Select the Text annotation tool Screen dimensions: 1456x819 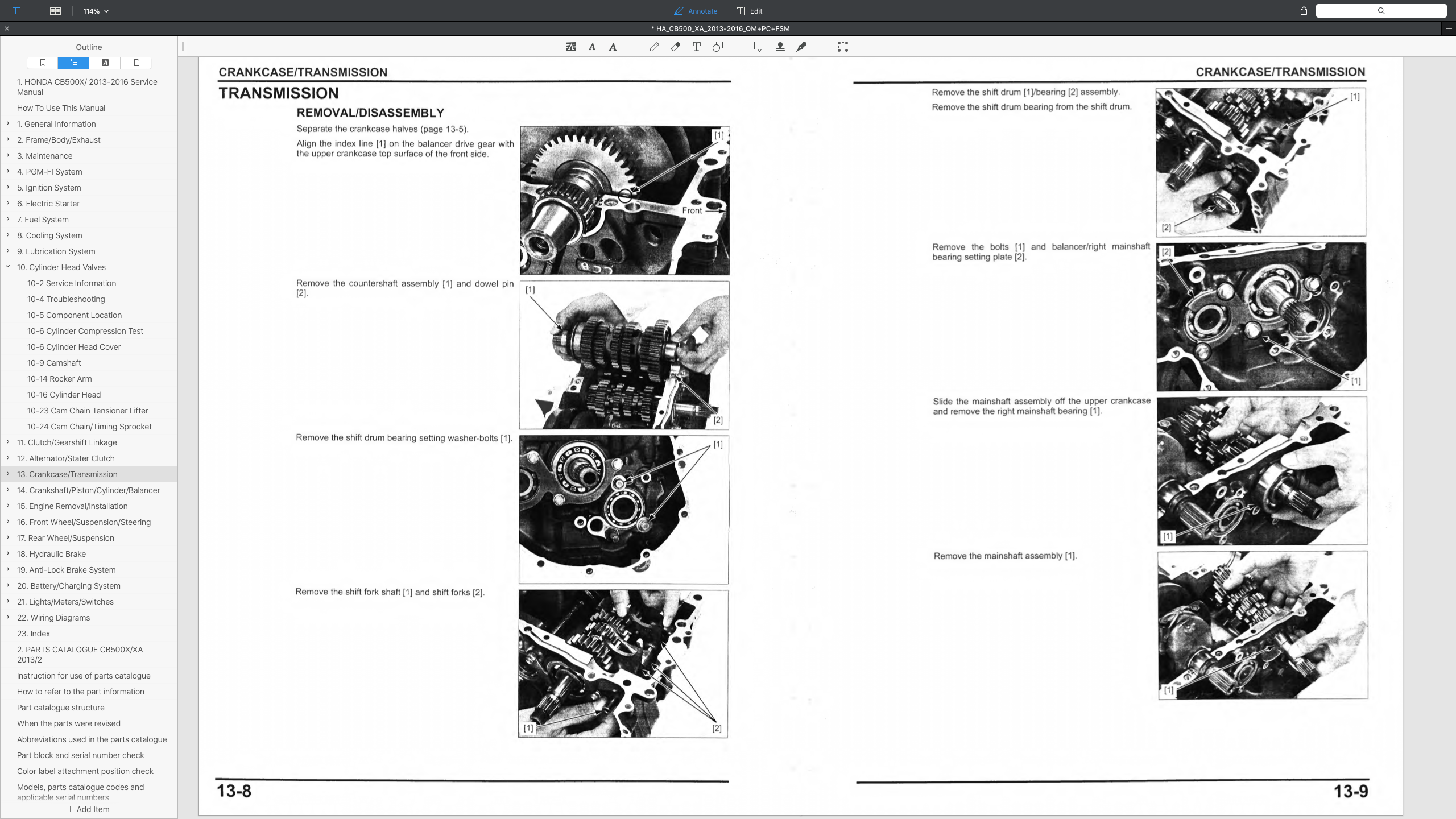[x=696, y=47]
